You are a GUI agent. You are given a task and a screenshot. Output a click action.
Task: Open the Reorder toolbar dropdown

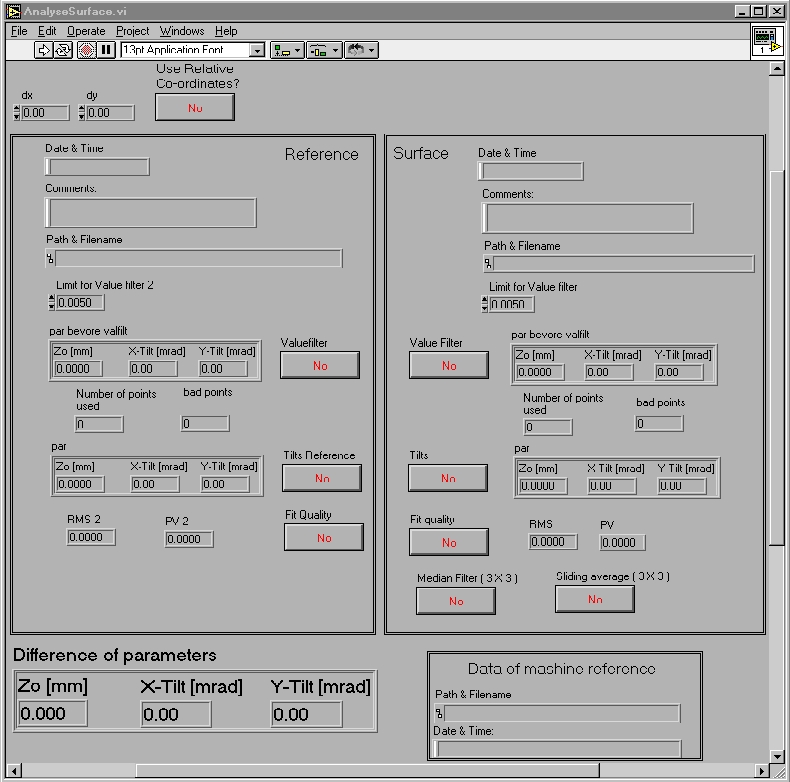tap(361, 50)
